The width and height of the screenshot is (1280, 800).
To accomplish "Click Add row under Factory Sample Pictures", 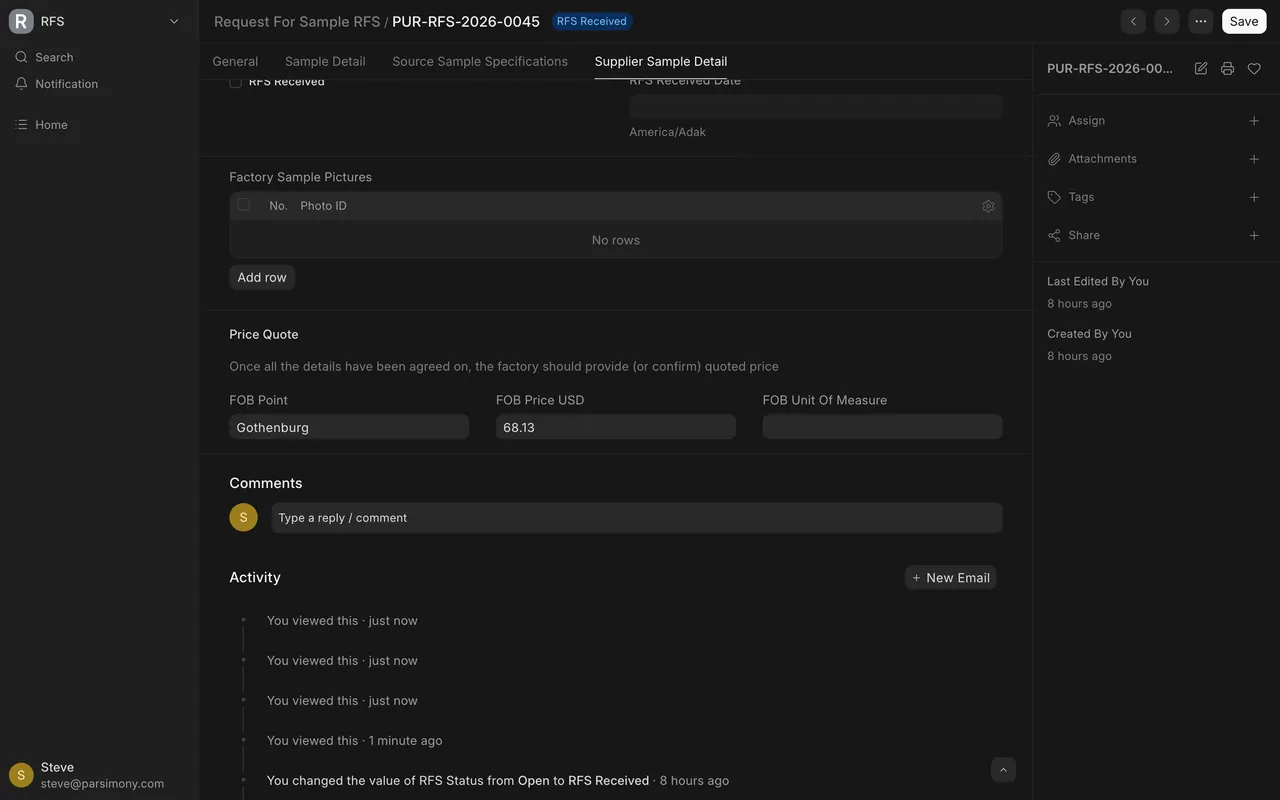I will [262, 277].
